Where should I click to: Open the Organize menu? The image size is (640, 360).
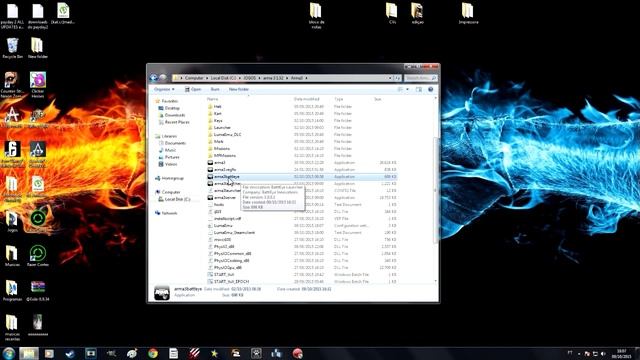[x=164, y=89]
